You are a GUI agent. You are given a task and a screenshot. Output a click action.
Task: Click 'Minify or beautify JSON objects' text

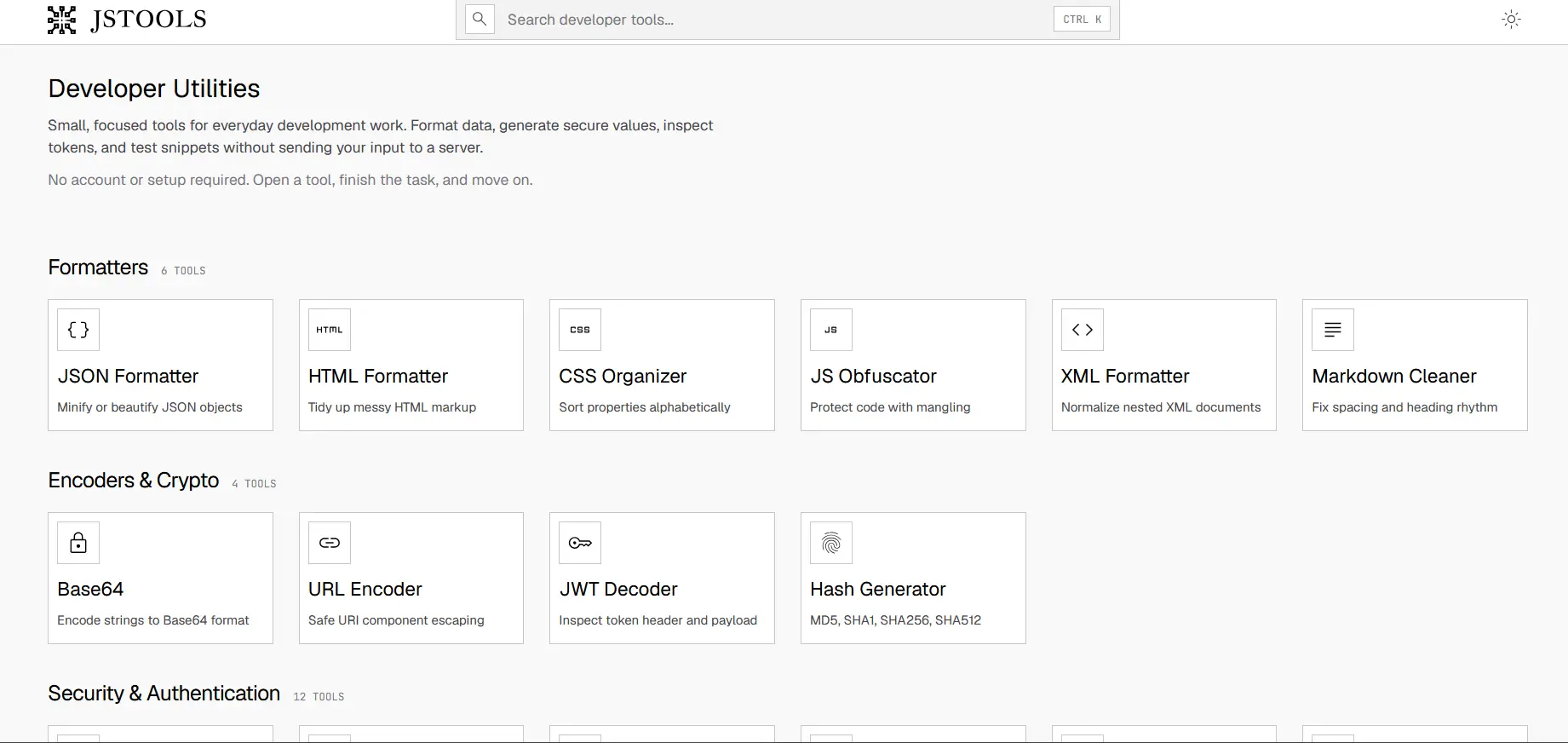[150, 407]
